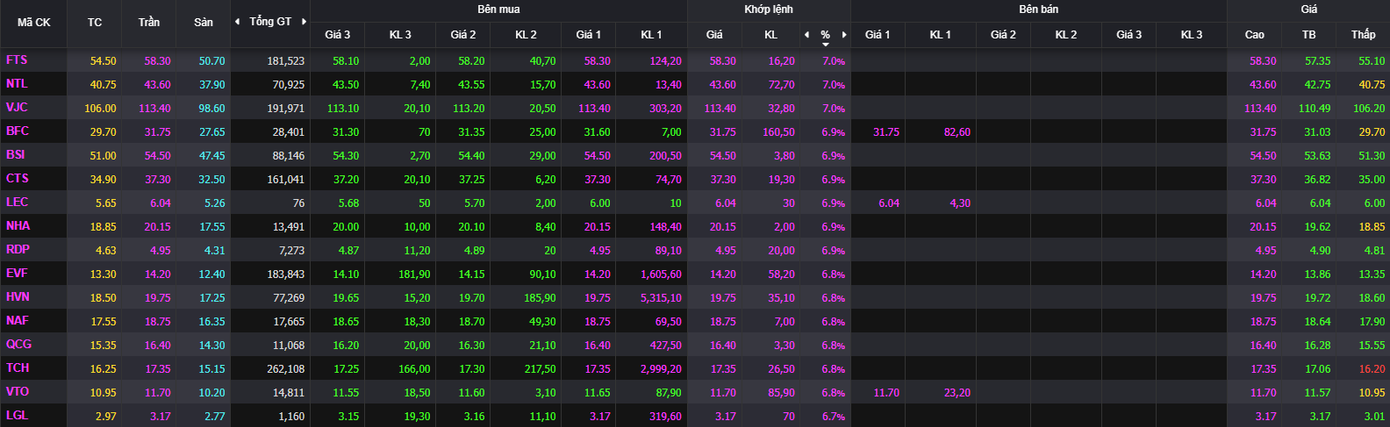Click left arrow next to % column
1390x427 pixels.
(x=807, y=35)
